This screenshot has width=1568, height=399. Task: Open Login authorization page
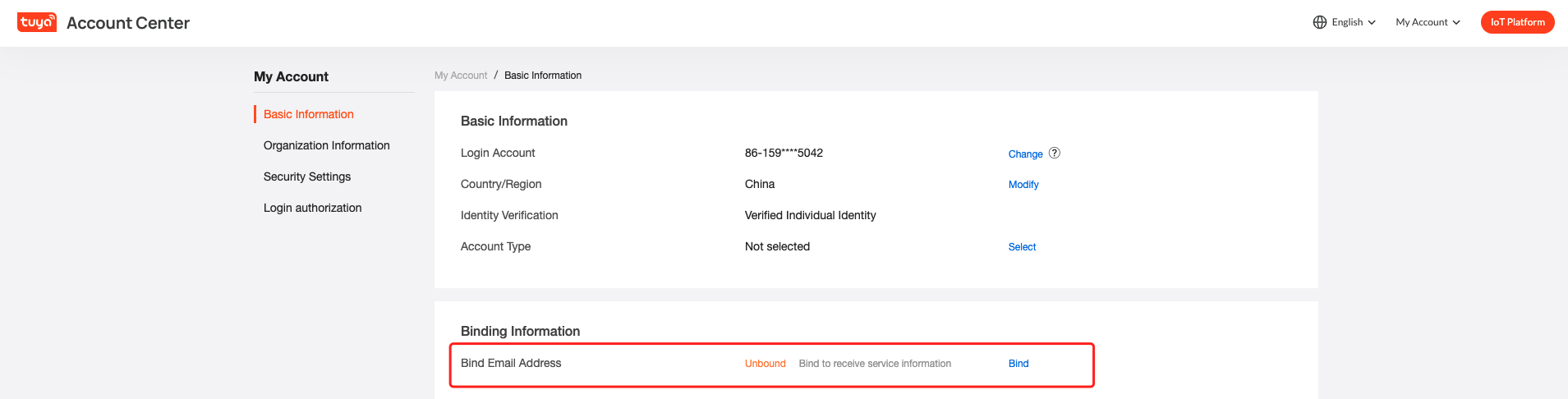click(x=313, y=208)
